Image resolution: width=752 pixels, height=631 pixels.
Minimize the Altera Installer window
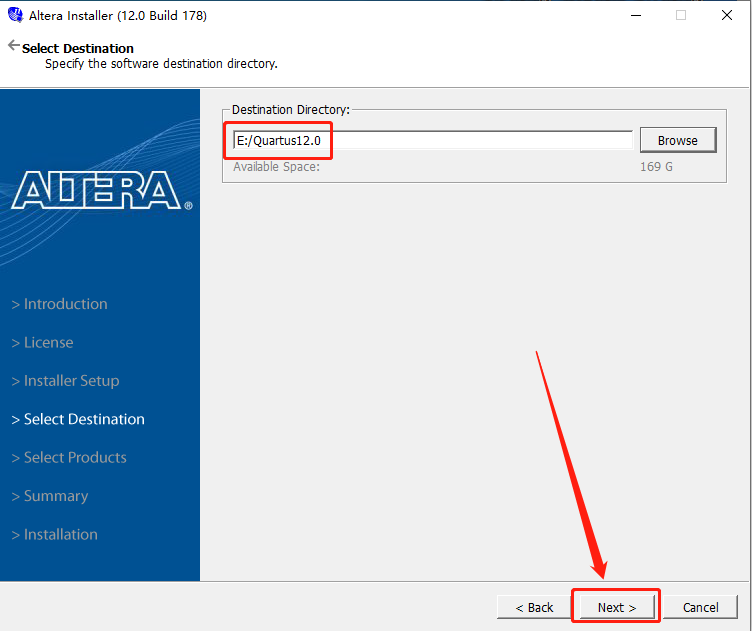tap(636, 15)
